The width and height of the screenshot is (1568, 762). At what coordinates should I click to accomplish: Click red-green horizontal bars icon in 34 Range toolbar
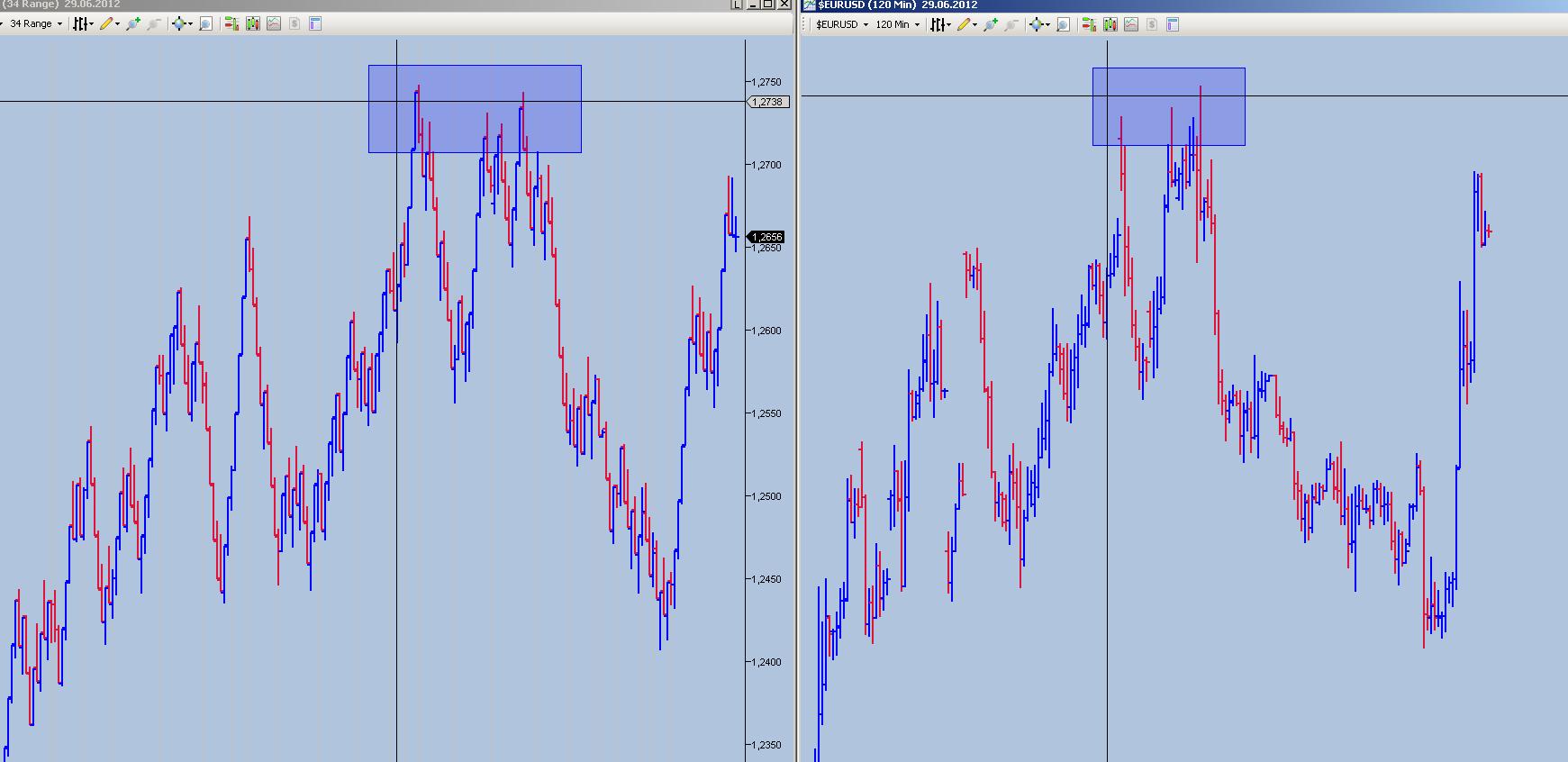[231, 24]
